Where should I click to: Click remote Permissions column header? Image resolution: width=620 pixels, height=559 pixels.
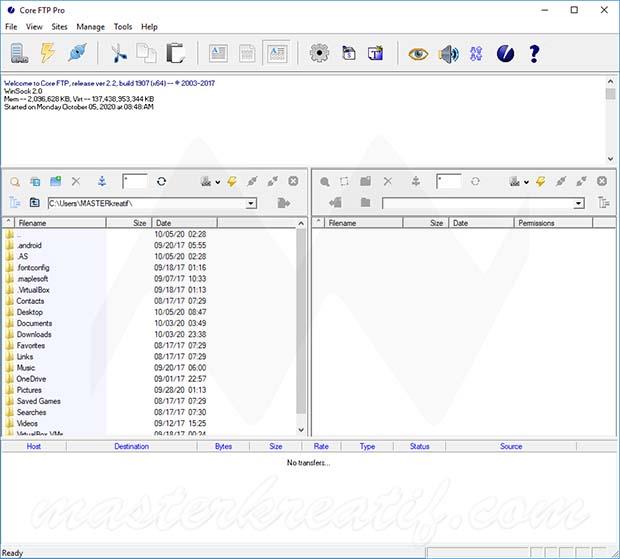[x=553, y=223]
